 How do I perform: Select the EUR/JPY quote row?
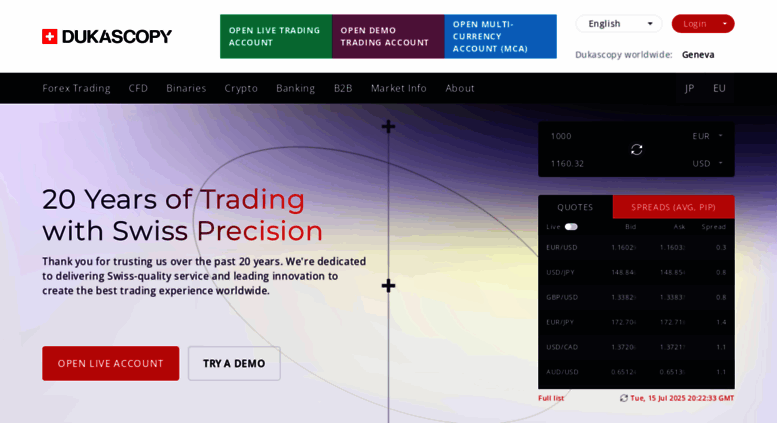(x=636, y=322)
